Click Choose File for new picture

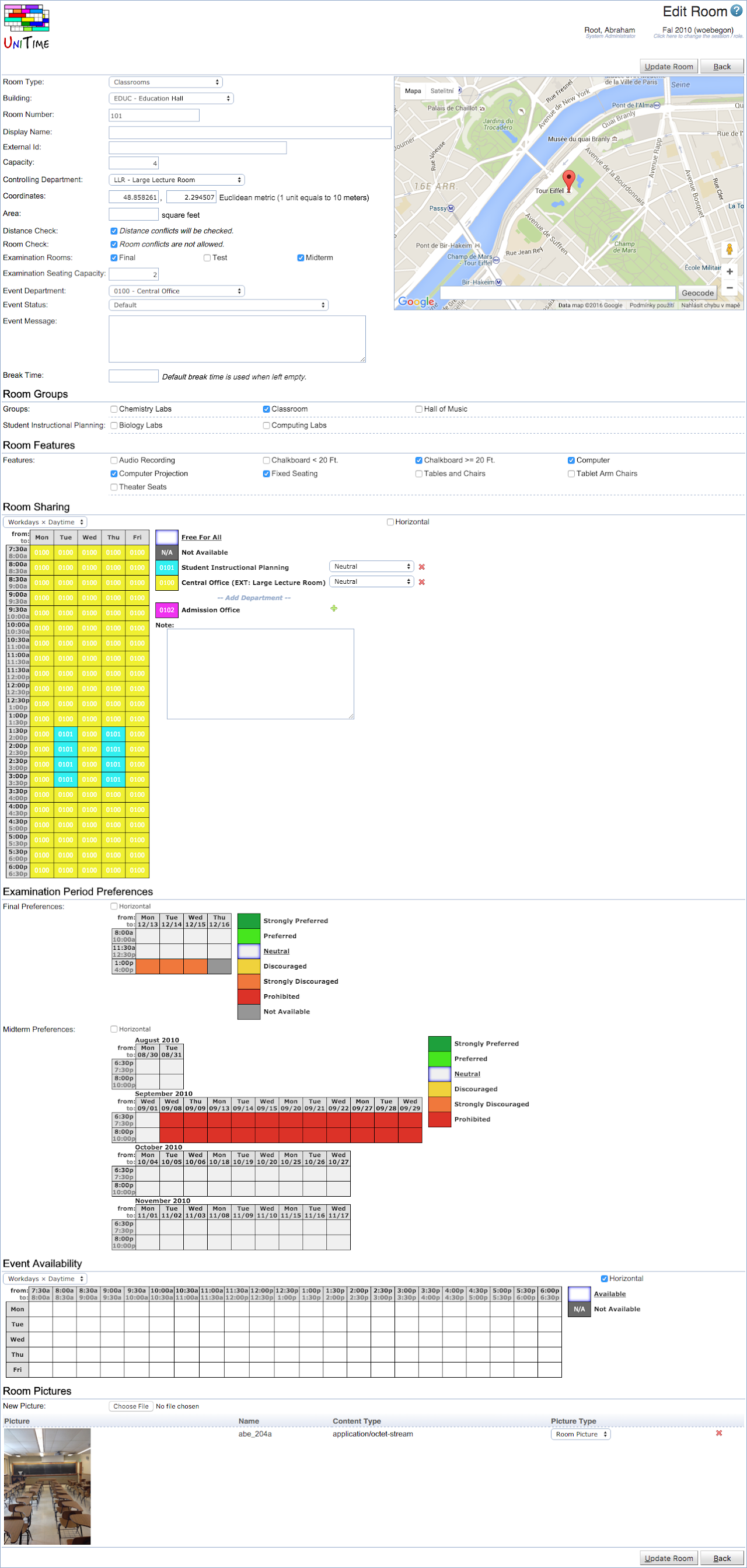(131, 1406)
